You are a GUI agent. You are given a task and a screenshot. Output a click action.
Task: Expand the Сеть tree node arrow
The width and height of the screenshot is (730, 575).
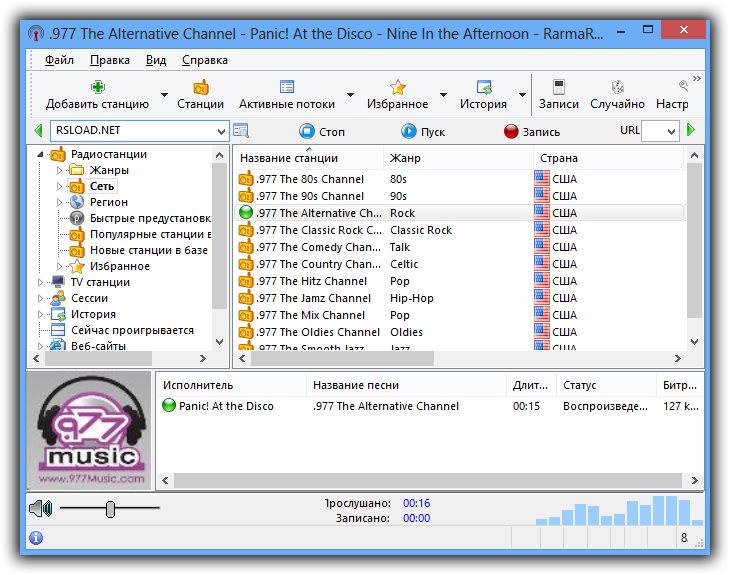(x=59, y=186)
